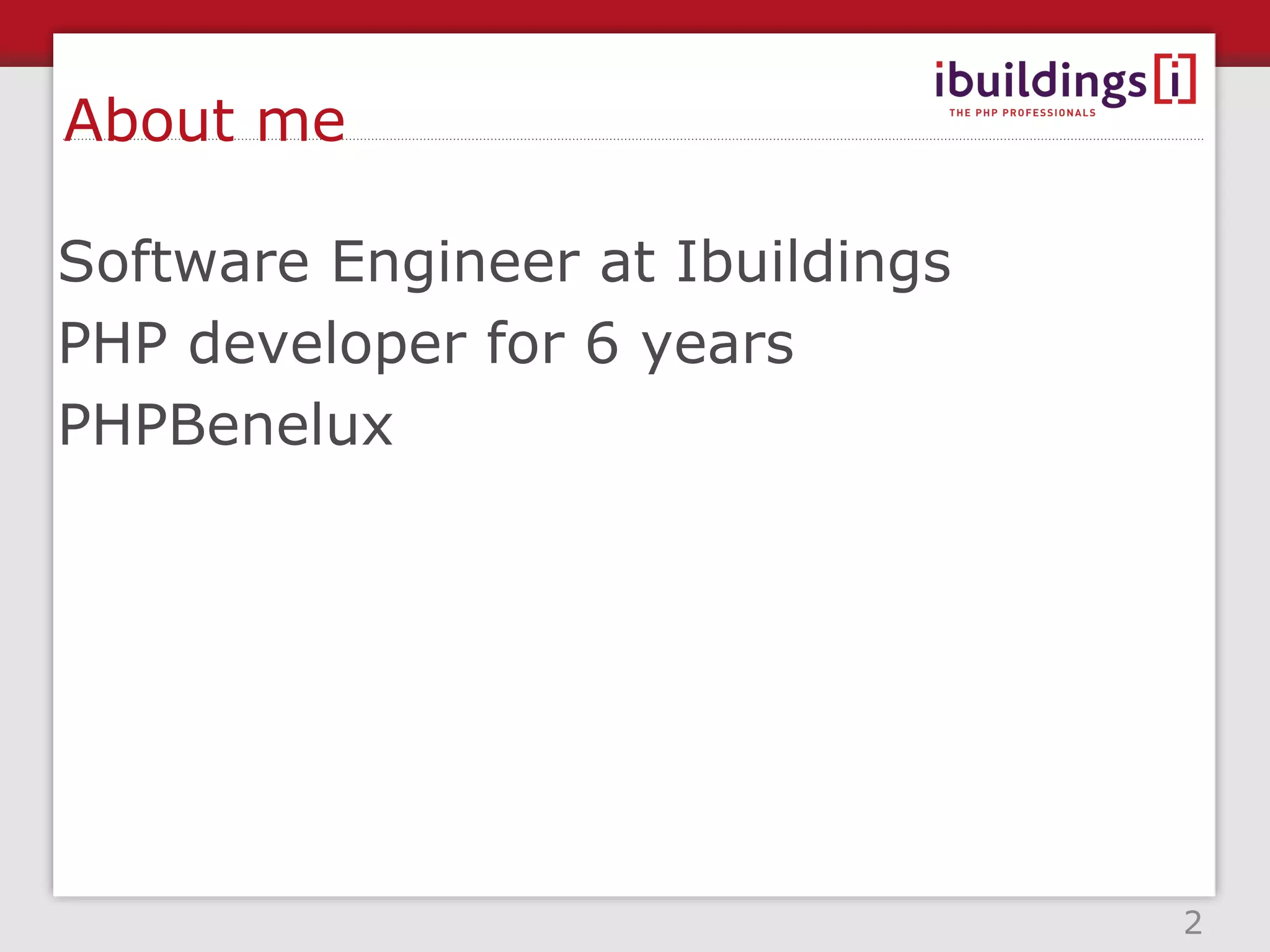
Task: Click Ibuildings in the first body line
Action: point(813,263)
